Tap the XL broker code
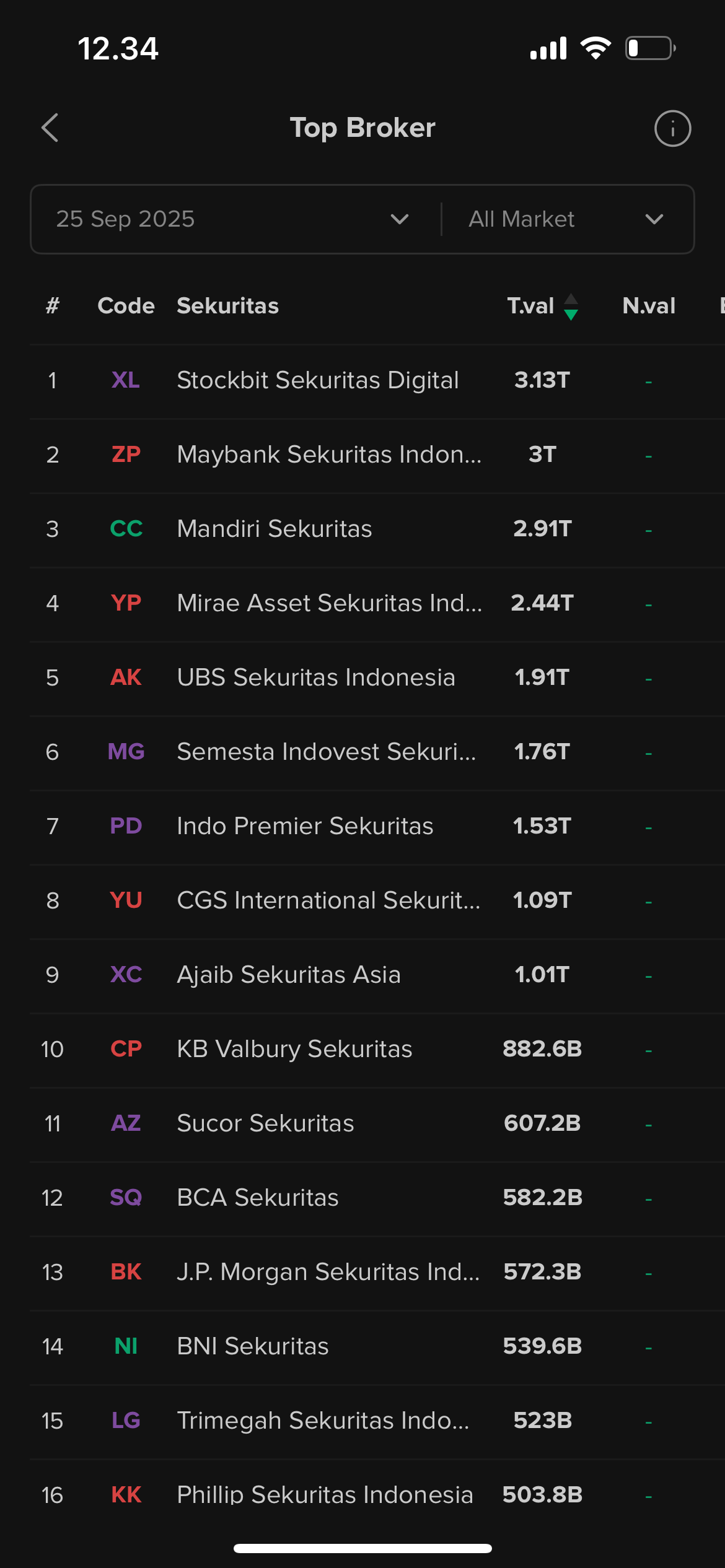 (126, 380)
